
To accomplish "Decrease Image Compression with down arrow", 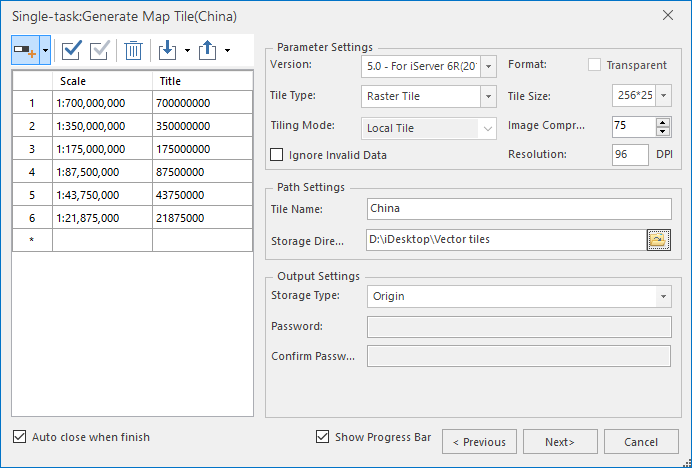I will (x=662, y=132).
